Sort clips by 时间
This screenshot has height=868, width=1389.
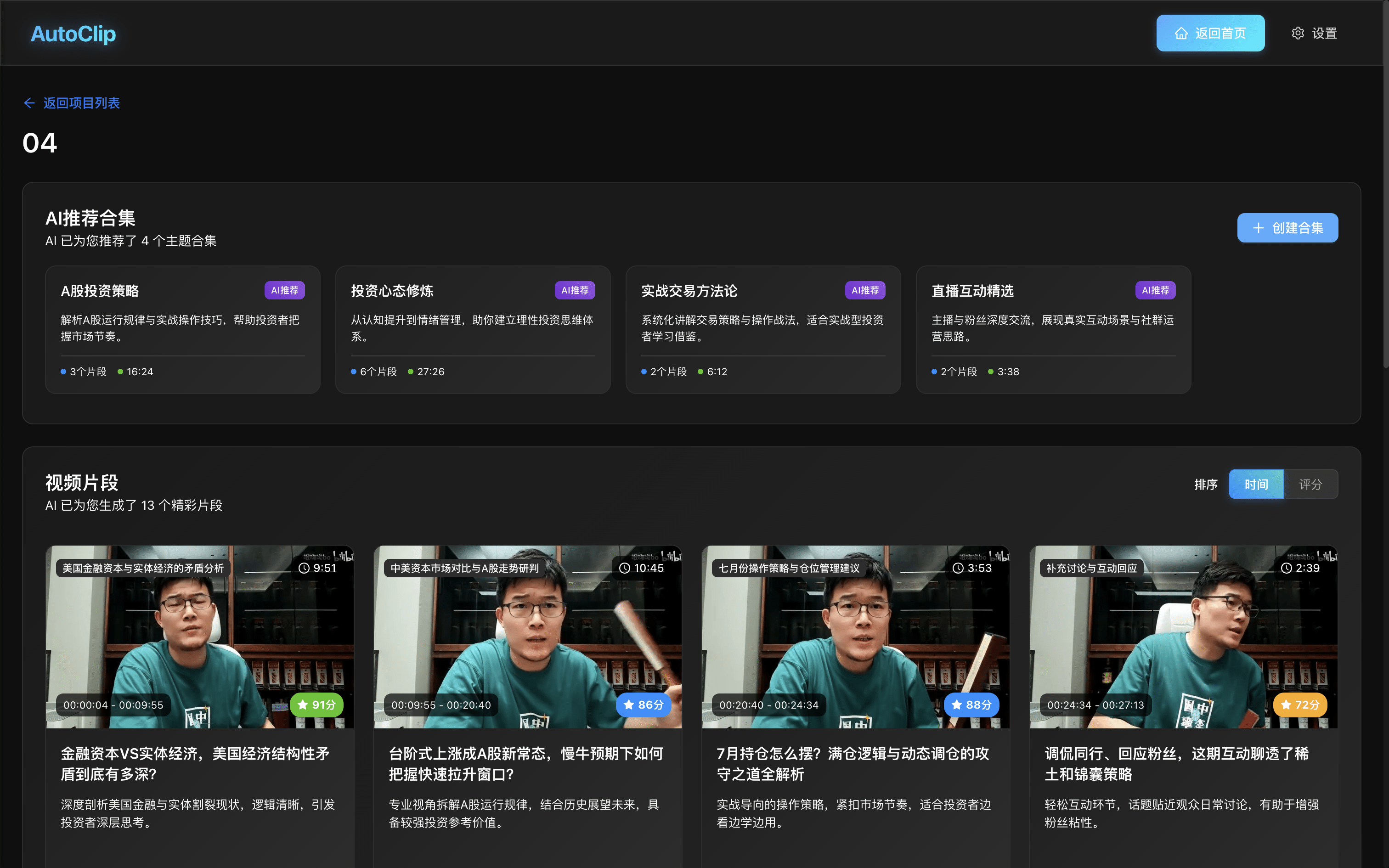coord(1256,484)
